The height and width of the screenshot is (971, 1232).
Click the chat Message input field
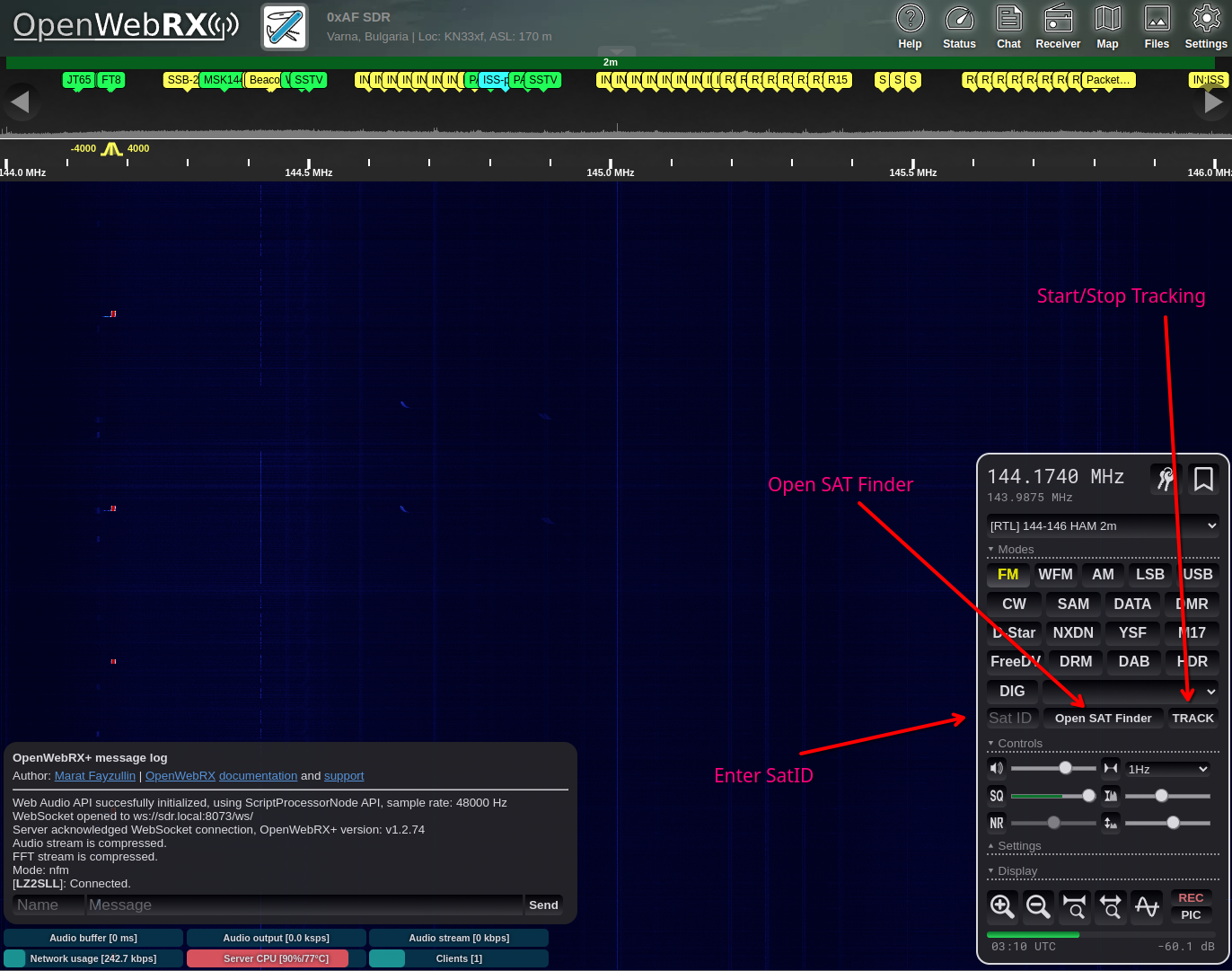304,905
